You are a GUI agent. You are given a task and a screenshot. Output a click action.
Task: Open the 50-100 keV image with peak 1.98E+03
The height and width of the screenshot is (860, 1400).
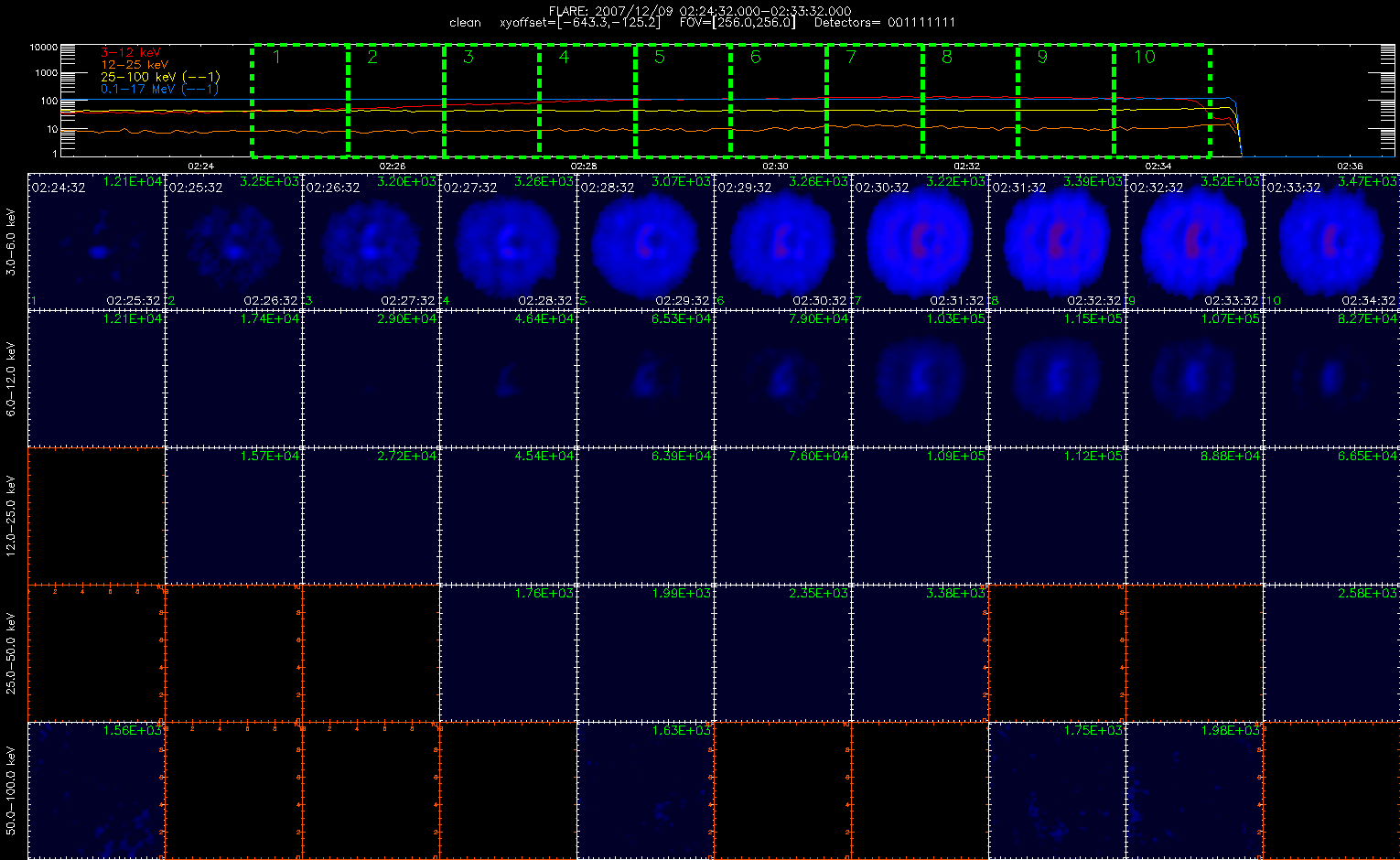[1195, 790]
